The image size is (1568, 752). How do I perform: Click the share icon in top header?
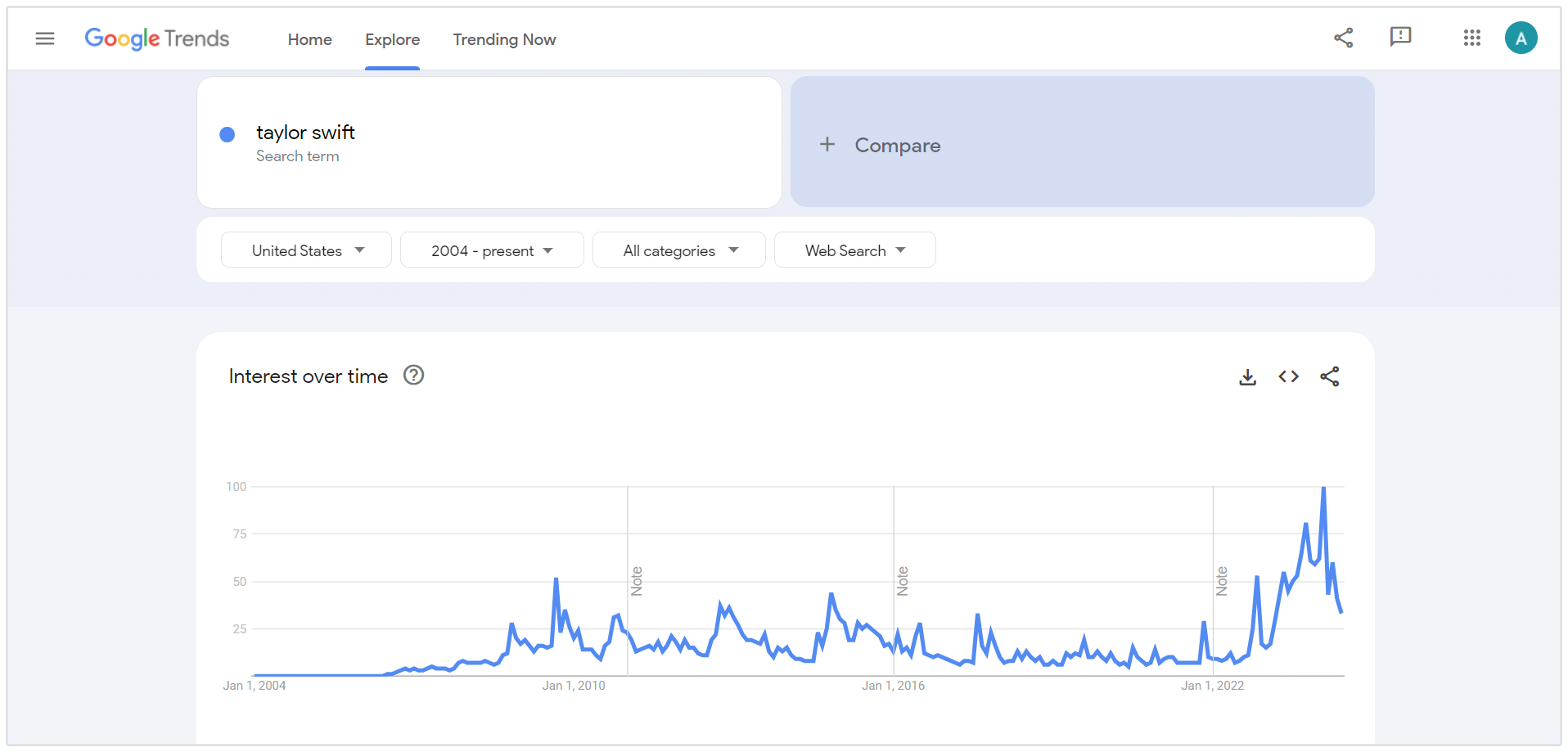(x=1343, y=38)
